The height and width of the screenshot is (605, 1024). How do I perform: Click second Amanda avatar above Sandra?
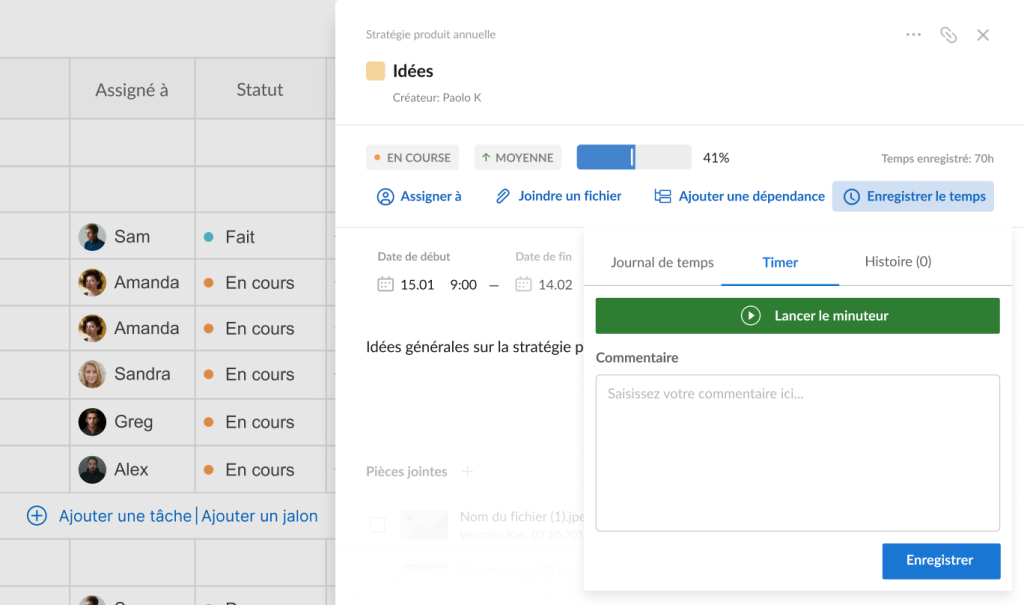[x=92, y=328]
